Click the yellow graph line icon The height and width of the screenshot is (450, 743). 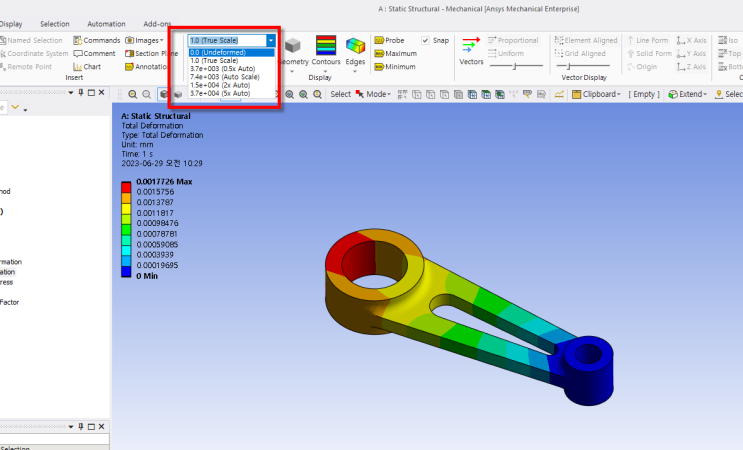click(559, 94)
